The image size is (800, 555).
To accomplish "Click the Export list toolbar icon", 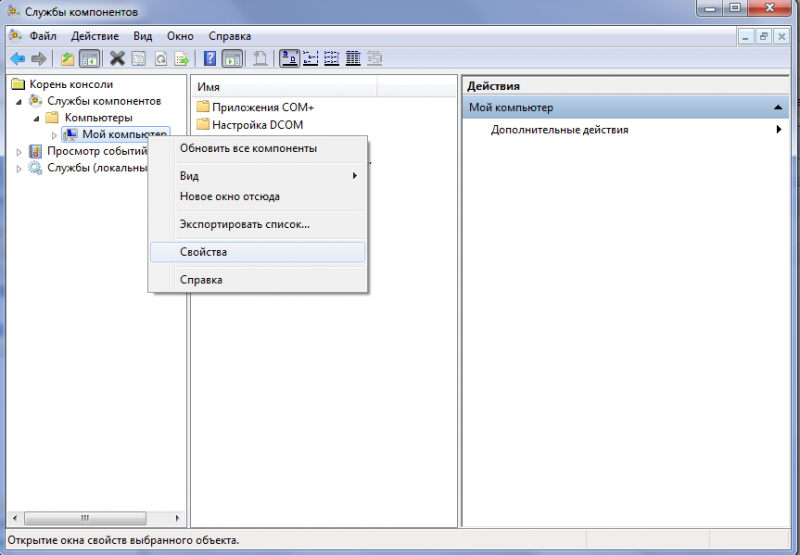I will coord(182,59).
